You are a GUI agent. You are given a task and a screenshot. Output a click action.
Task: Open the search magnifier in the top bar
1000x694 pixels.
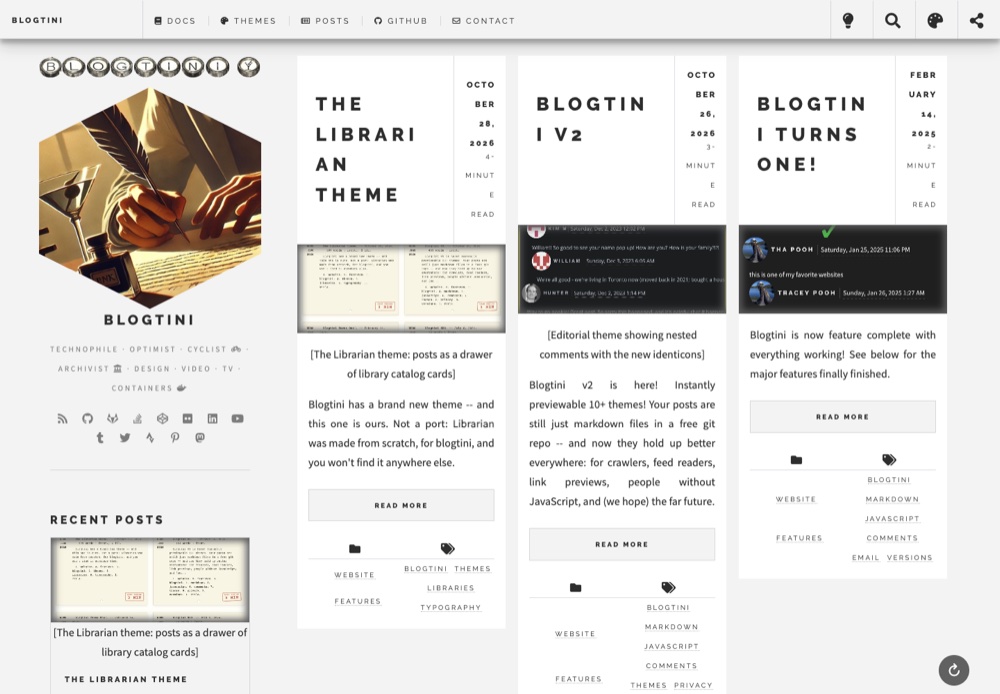(x=893, y=20)
